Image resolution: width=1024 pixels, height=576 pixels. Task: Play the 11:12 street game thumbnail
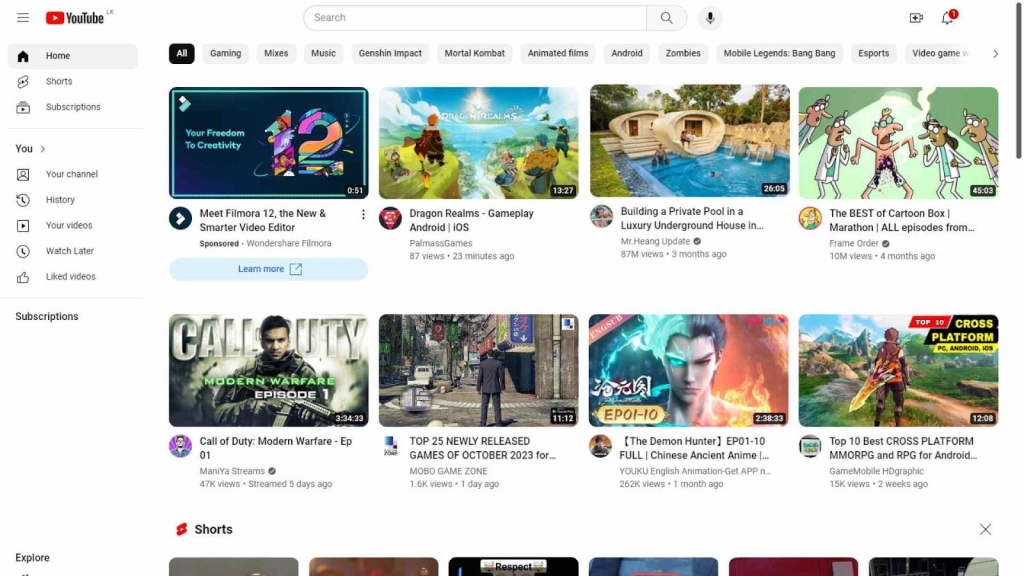(x=479, y=370)
